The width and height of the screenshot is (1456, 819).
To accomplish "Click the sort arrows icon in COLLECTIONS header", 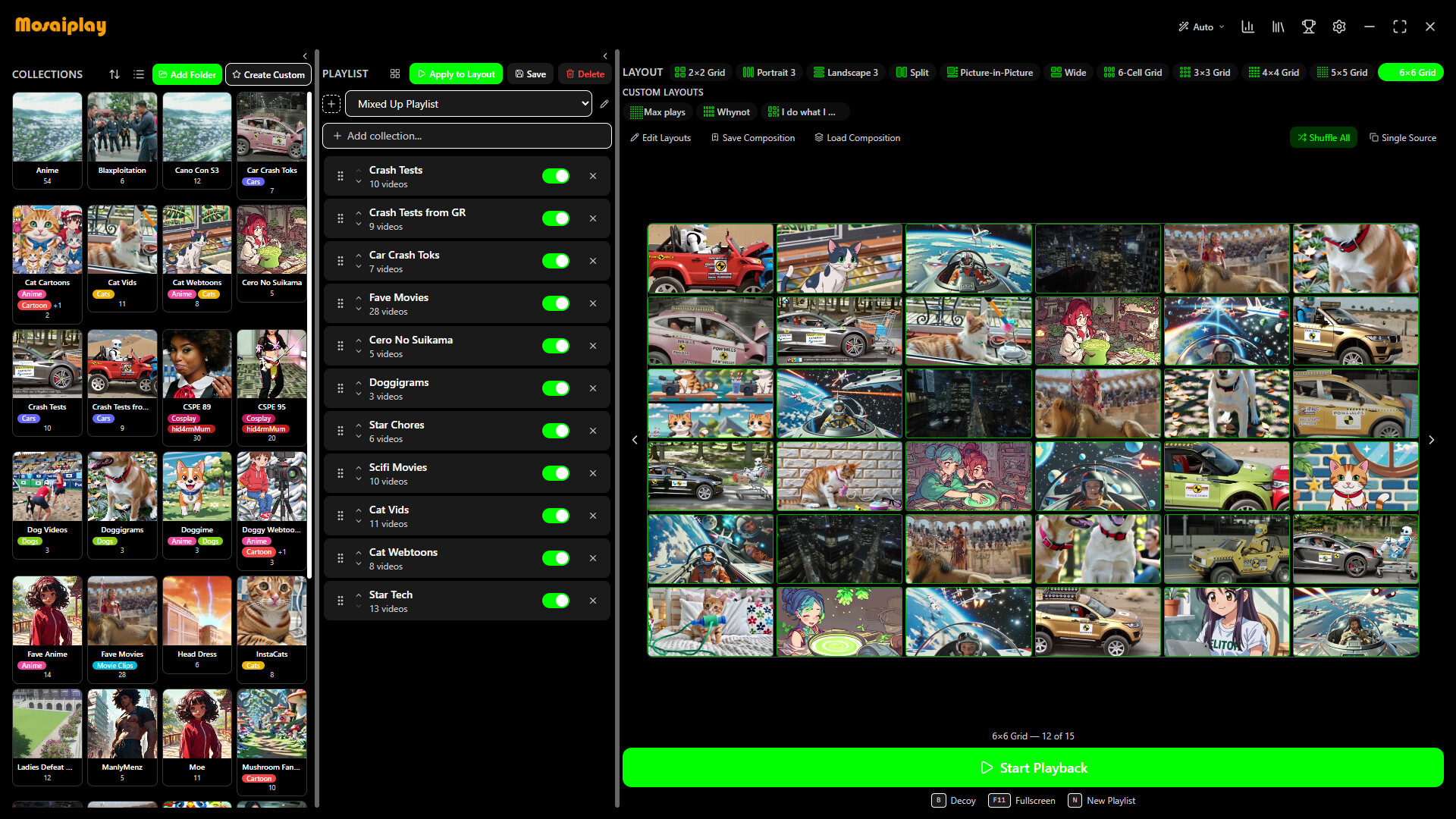I will [x=115, y=74].
